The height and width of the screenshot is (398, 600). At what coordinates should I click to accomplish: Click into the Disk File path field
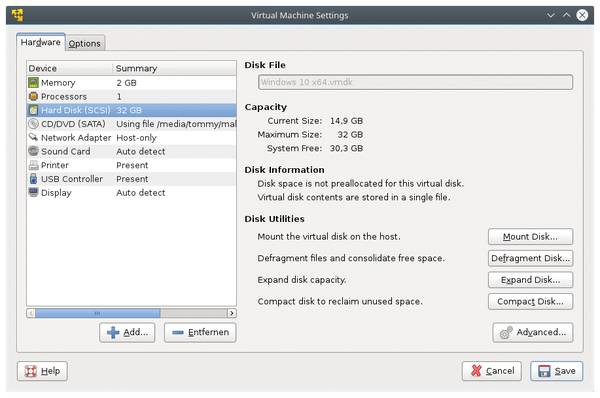[416, 82]
